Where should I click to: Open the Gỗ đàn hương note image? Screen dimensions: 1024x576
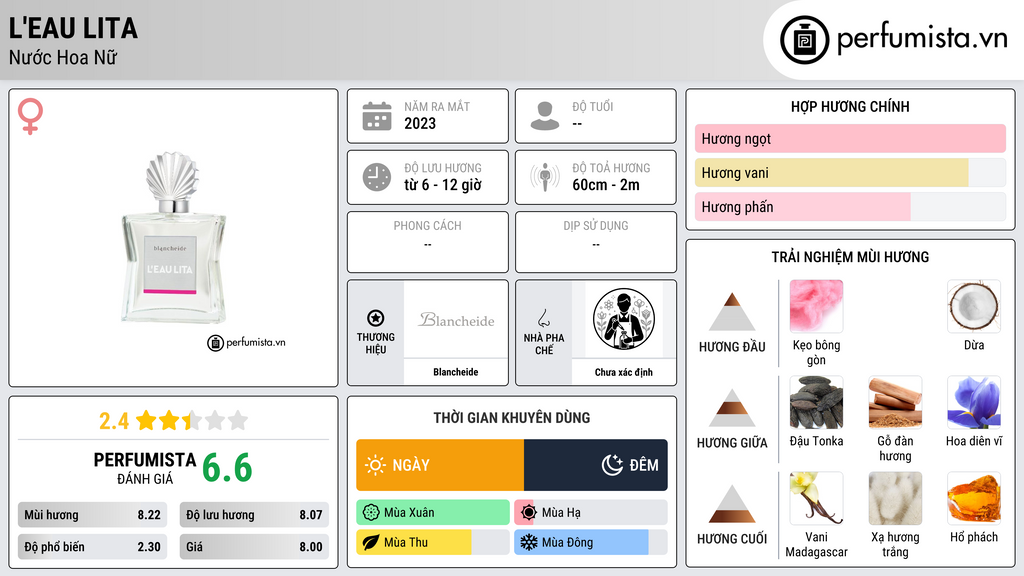(895, 402)
